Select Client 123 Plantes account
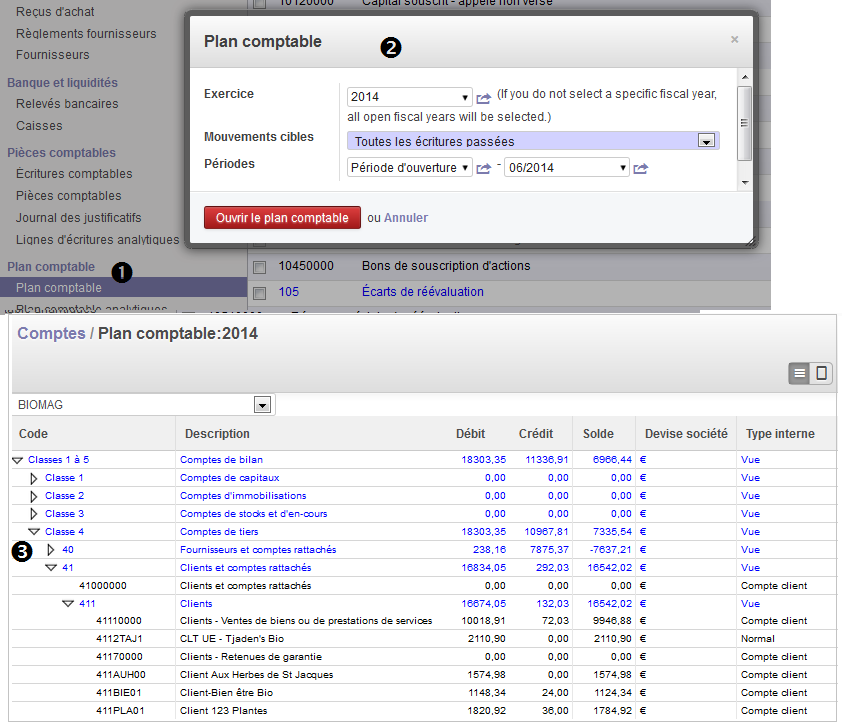This screenshot has width=844, height=727. (424, 711)
